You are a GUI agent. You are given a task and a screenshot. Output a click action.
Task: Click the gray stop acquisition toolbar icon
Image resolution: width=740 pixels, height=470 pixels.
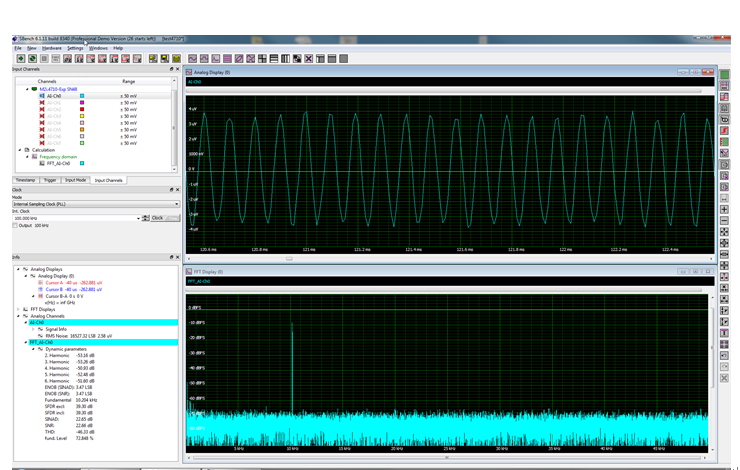[44, 59]
